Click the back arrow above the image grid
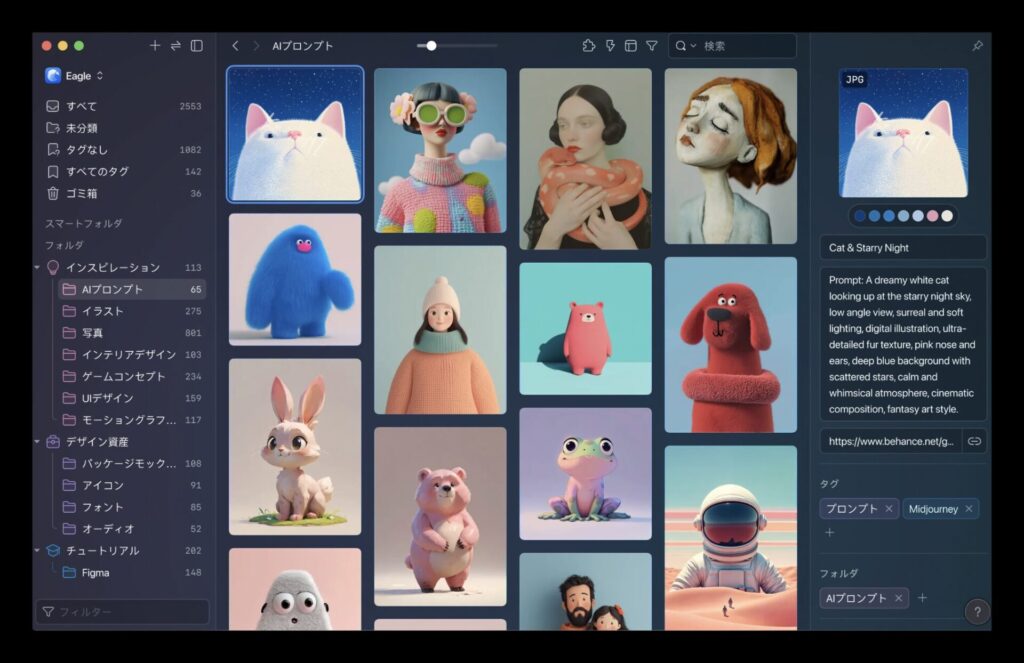This screenshot has height=663, width=1024. click(x=235, y=45)
